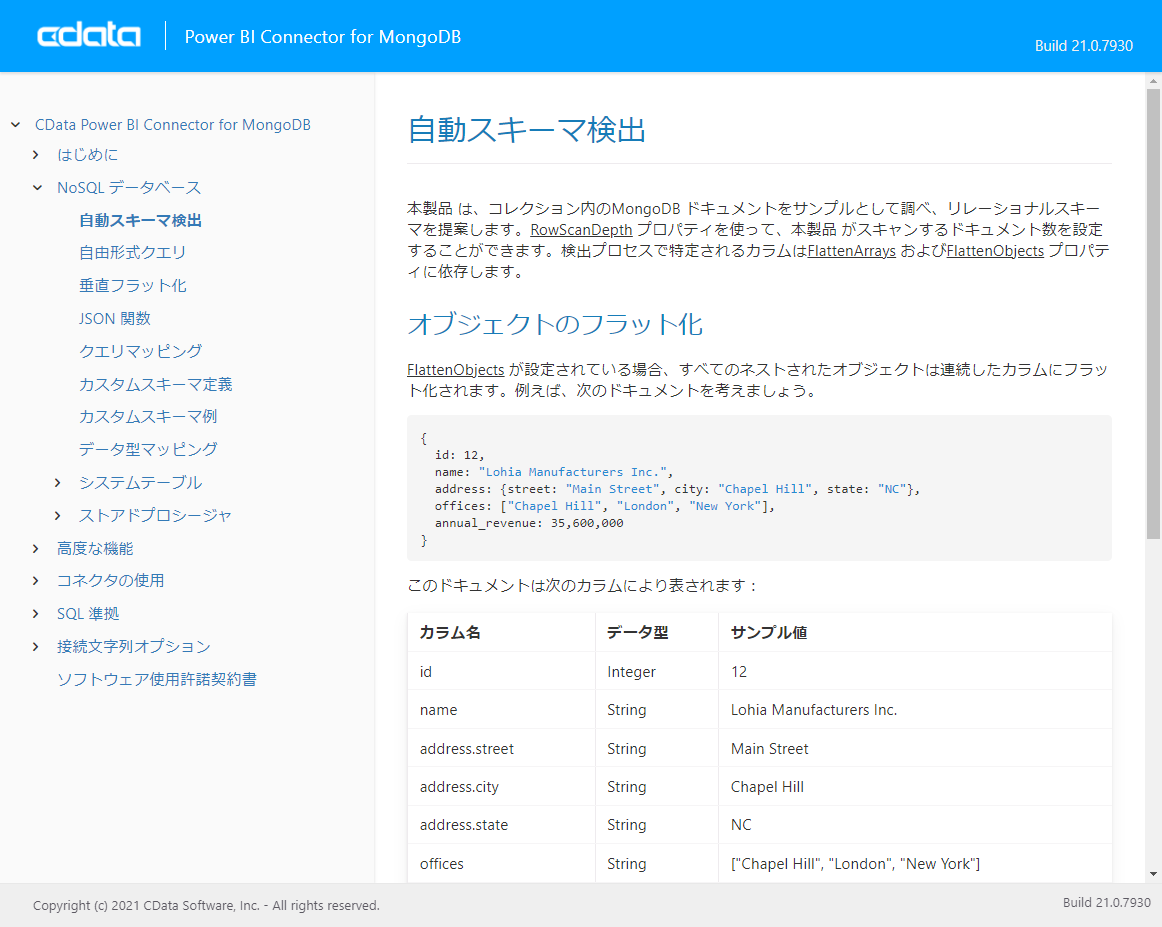This screenshot has width=1162, height=927.
Task: Click the NC sample value cell
Action: pyautogui.click(x=914, y=825)
